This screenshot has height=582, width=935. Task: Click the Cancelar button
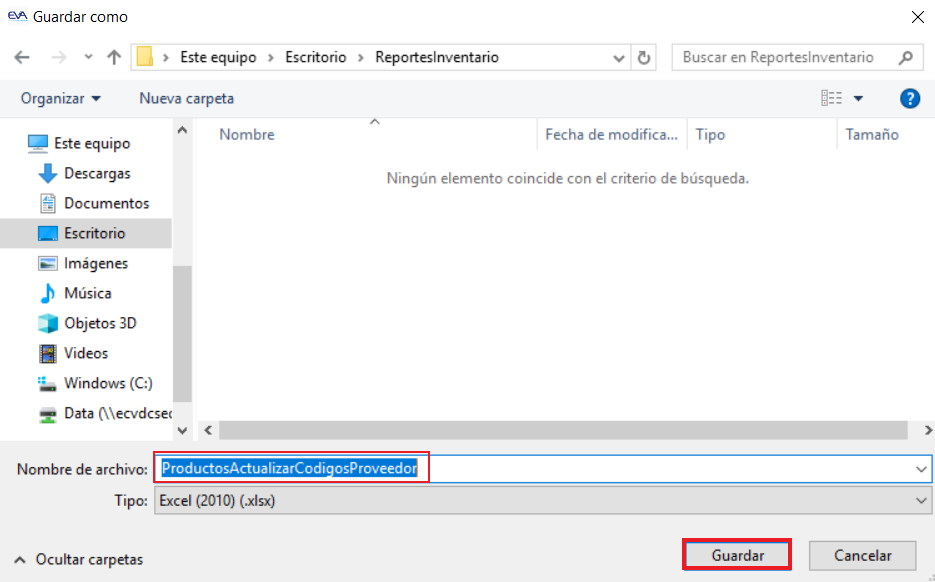pyautogui.click(x=862, y=555)
